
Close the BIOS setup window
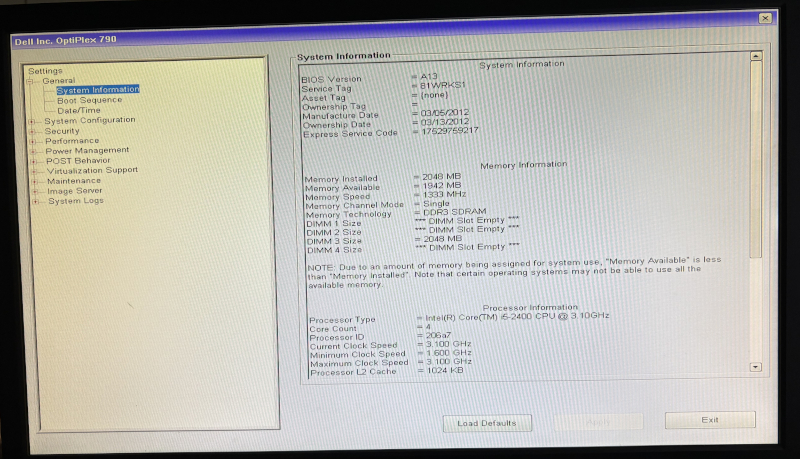(x=764, y=18)
